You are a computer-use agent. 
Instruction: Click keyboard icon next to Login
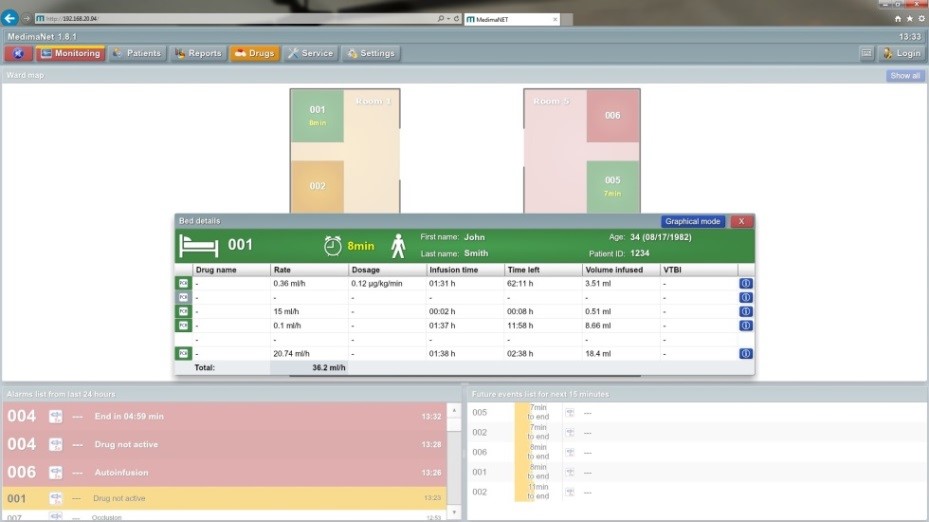click(x=866, y=53)
